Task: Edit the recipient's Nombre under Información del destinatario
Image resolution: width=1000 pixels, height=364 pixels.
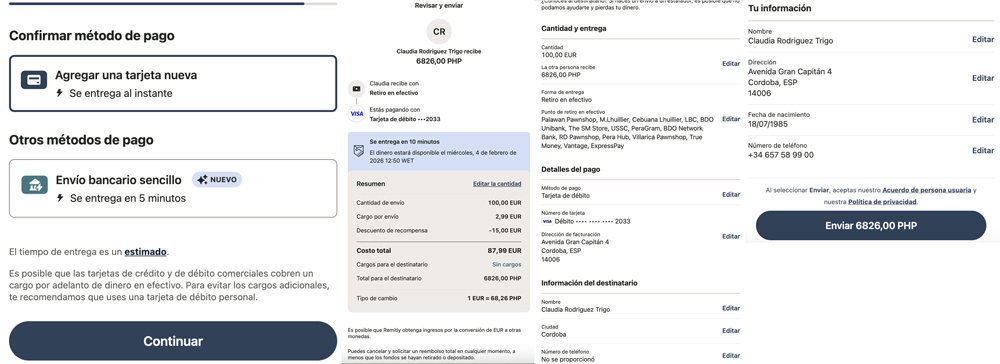Action: (731, 308)
